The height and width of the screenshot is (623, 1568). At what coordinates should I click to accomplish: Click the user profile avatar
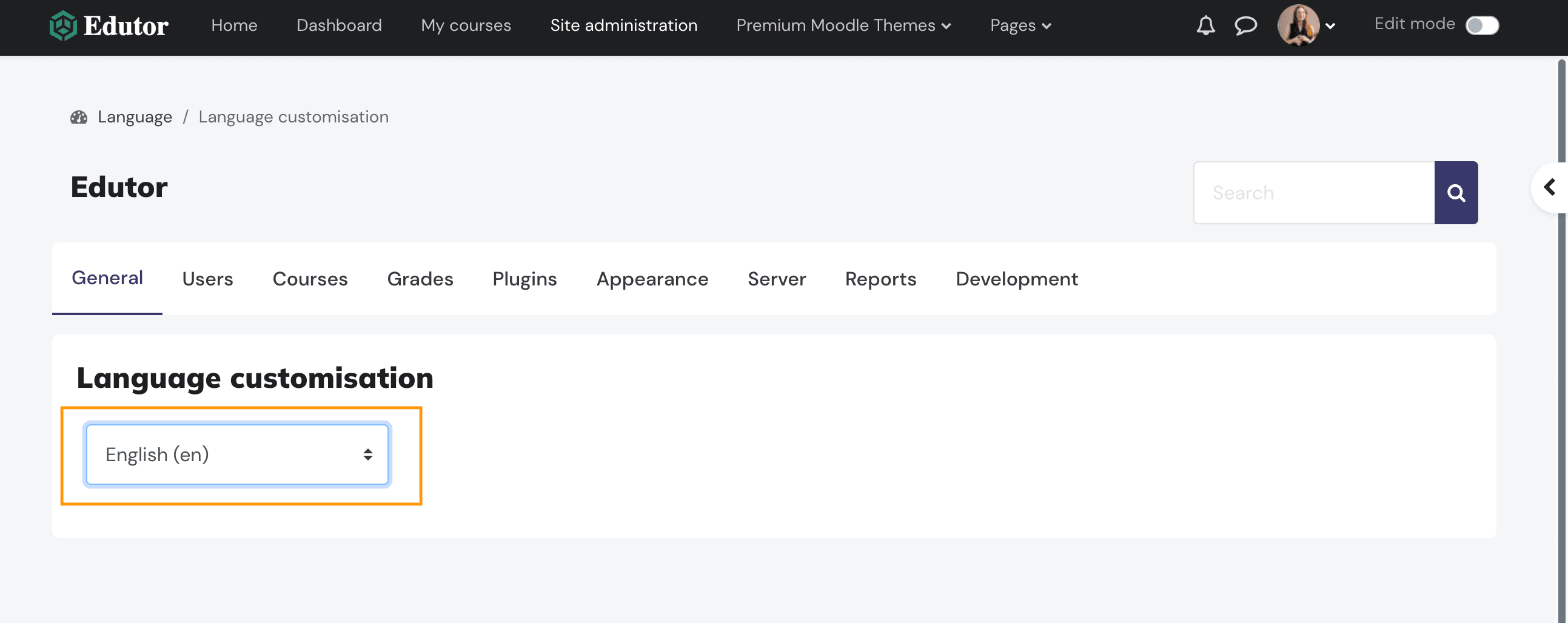click(x=1298, y=25)
